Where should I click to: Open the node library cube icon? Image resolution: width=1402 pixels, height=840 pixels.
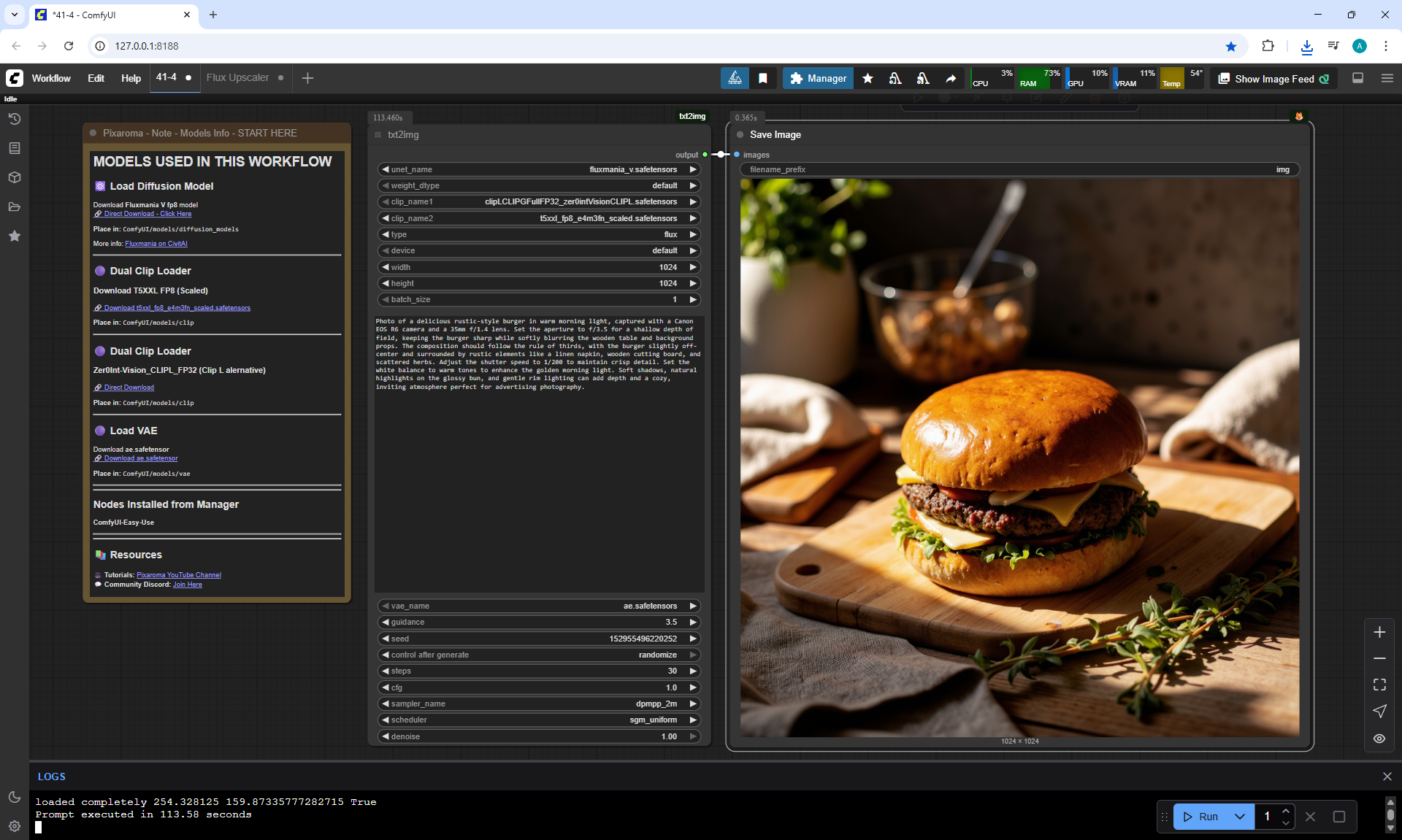[14, 177]
